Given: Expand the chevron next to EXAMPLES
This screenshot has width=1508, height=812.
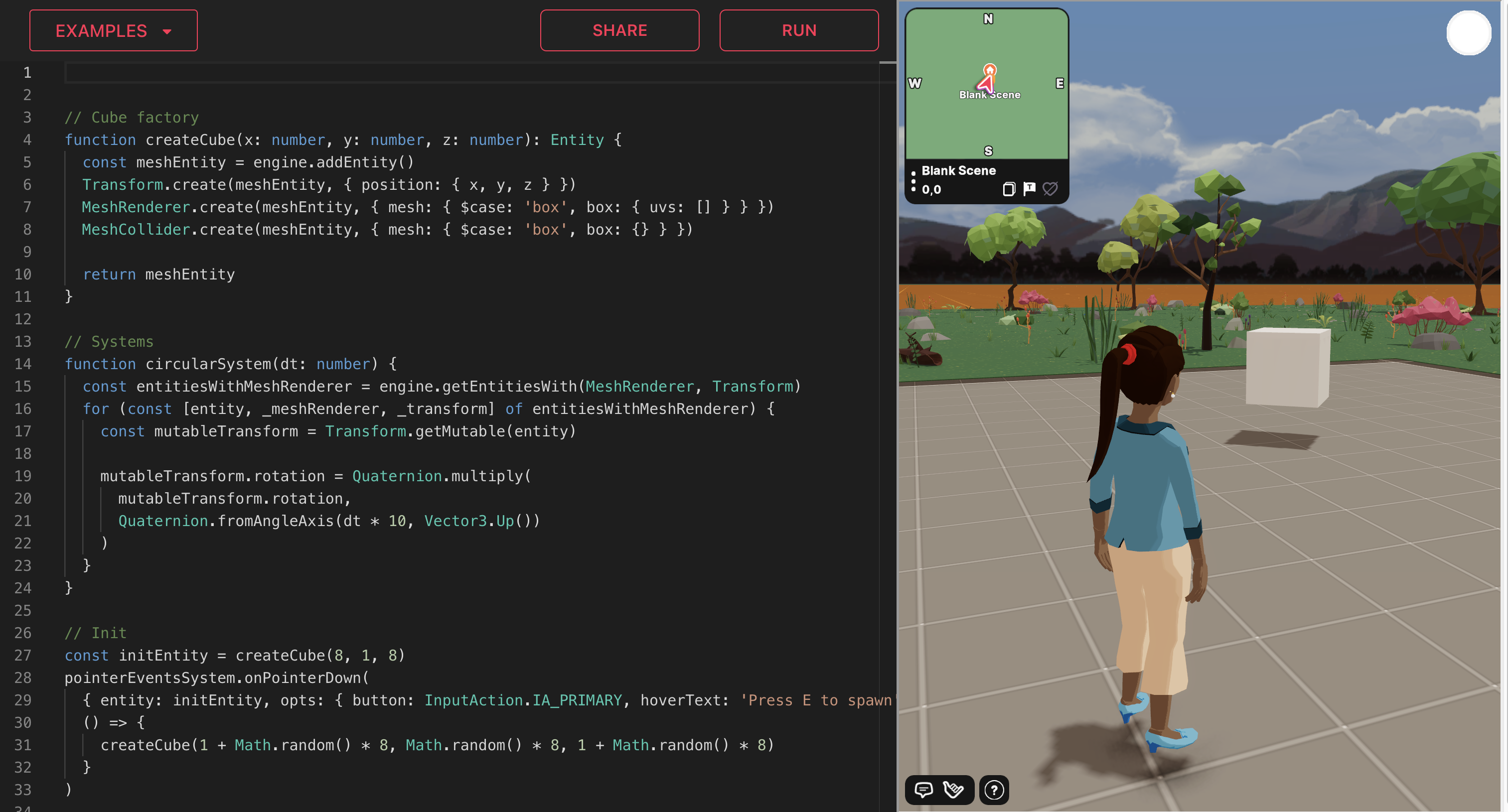Looking at the screenshot, I should pos(167,31).
